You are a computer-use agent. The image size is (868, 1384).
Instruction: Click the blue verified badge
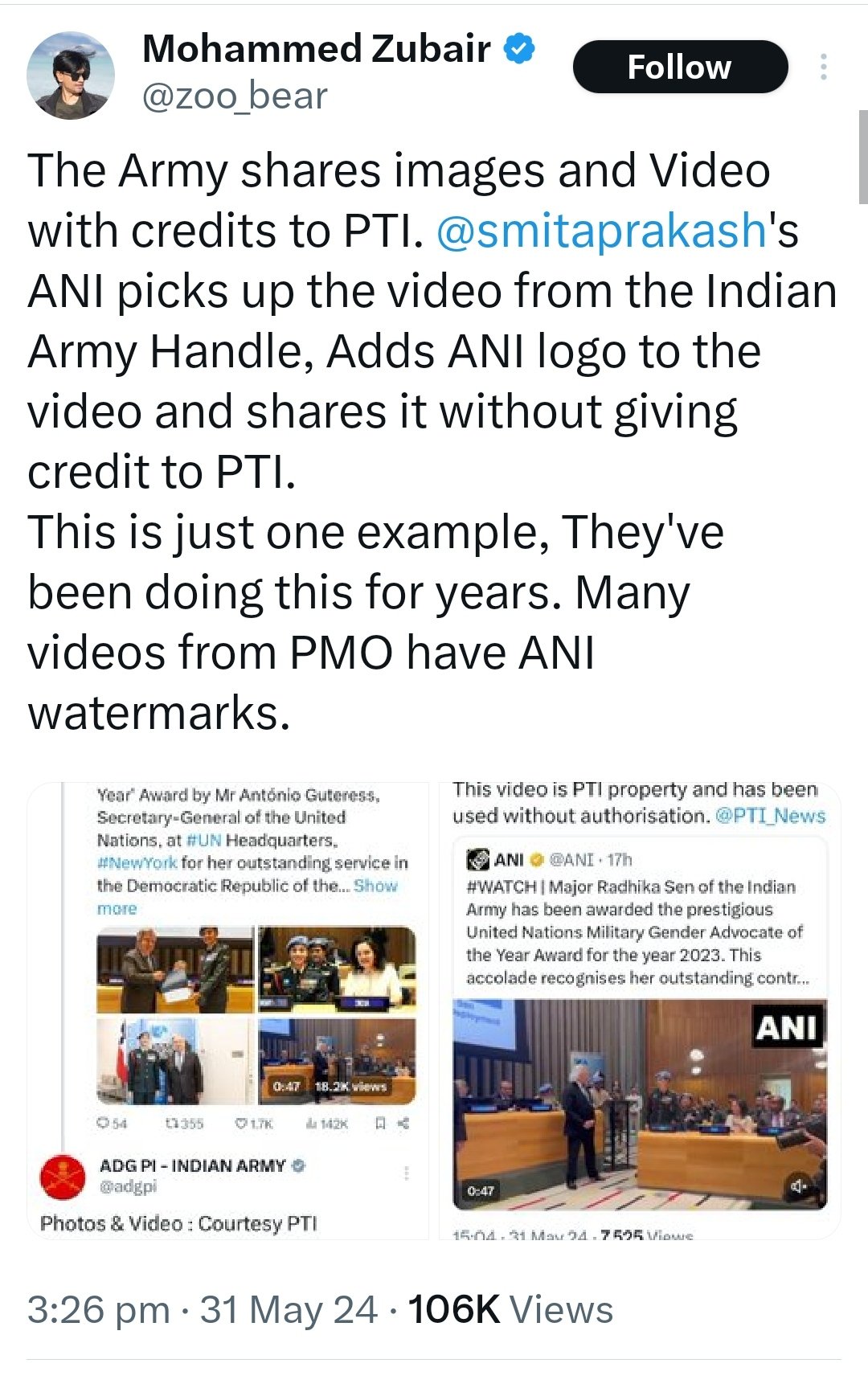pos(519,48)
